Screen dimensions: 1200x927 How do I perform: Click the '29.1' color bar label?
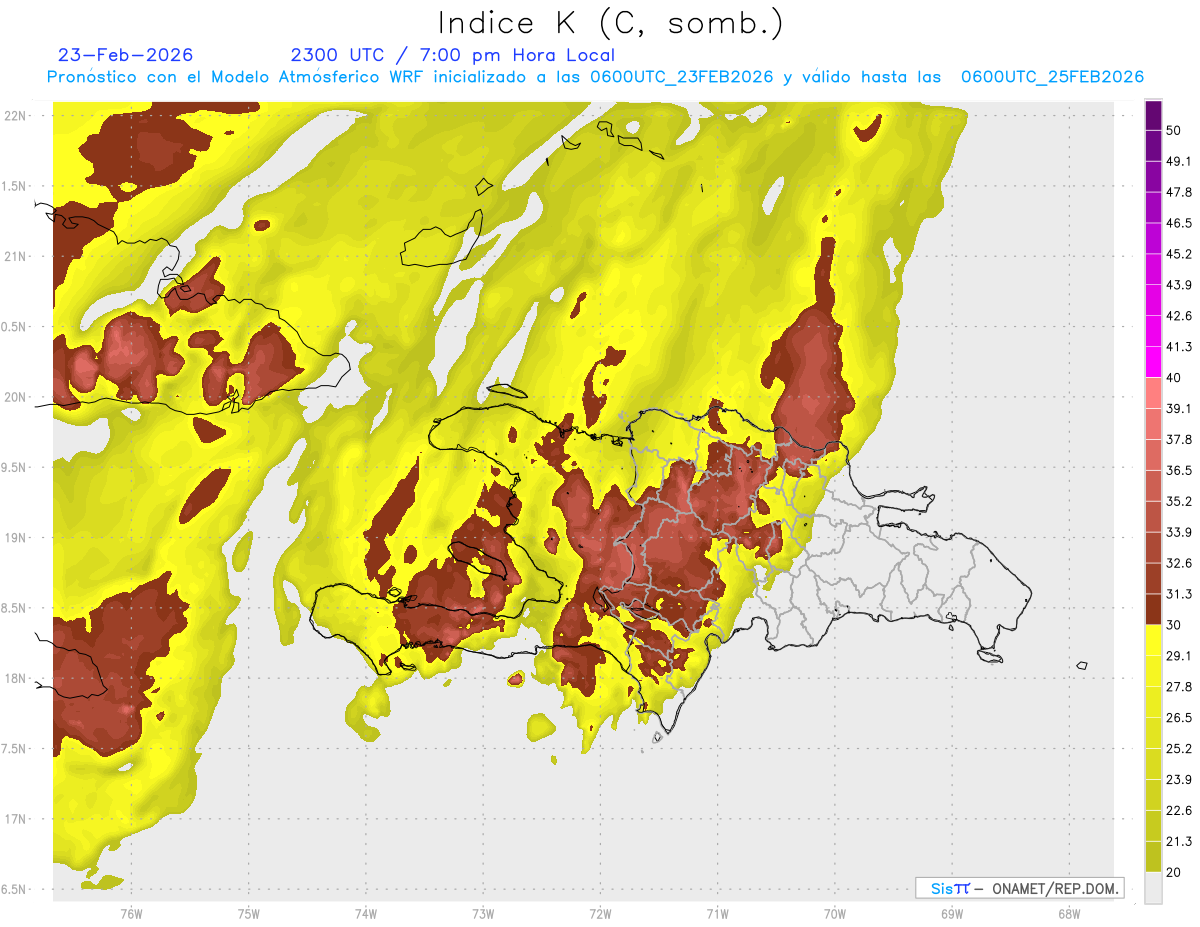[1179, 656]
